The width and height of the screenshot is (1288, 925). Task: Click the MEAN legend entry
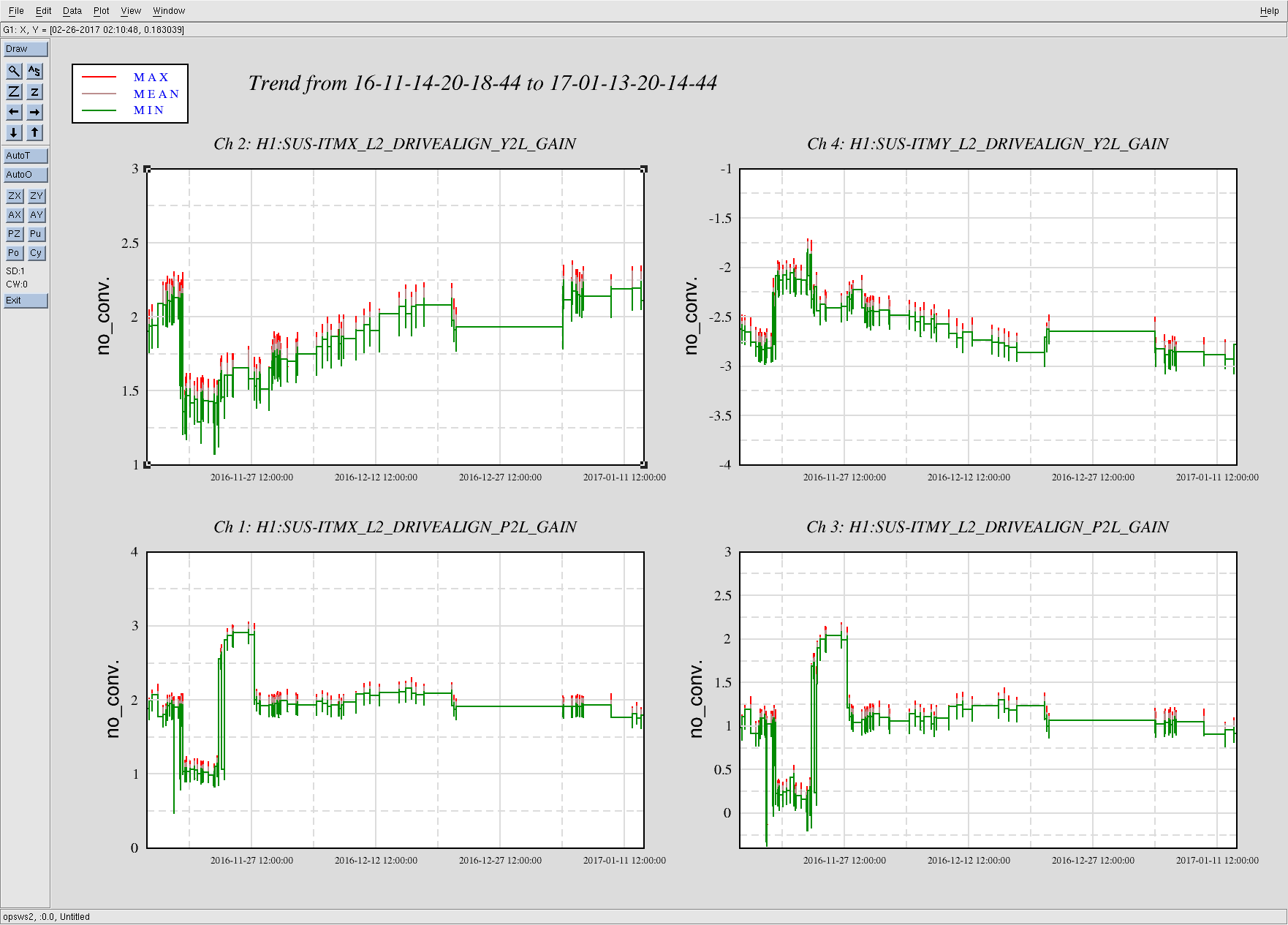coord(156,94)
